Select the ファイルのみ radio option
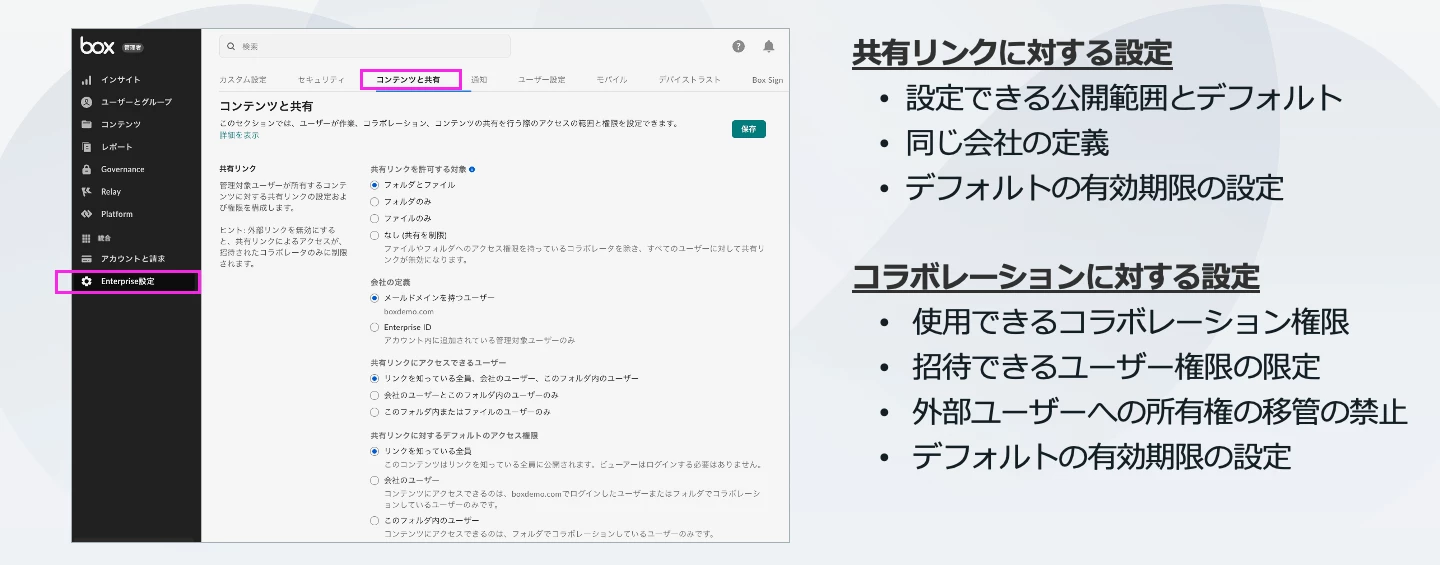This screenshot has width=1440, height=565. click(x=375, y=218)
